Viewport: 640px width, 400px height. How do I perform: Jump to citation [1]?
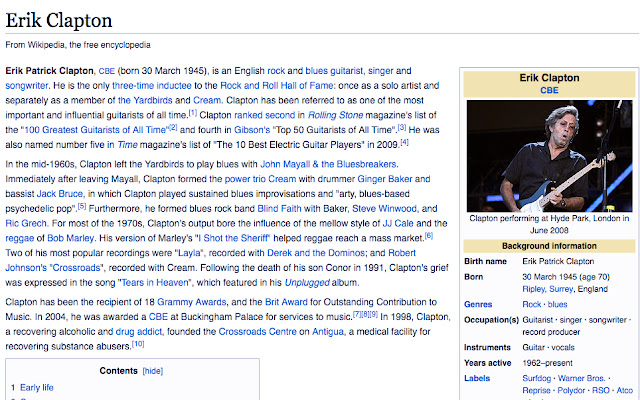[x=192, y=112]
